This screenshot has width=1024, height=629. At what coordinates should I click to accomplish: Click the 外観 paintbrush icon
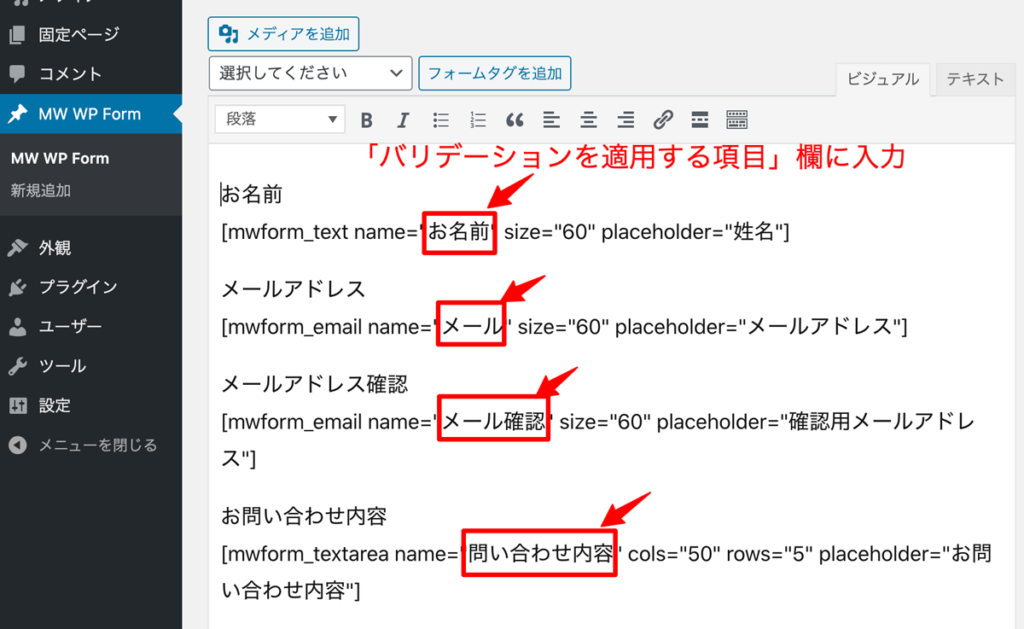pyautogui.click(x=18, y=248)
